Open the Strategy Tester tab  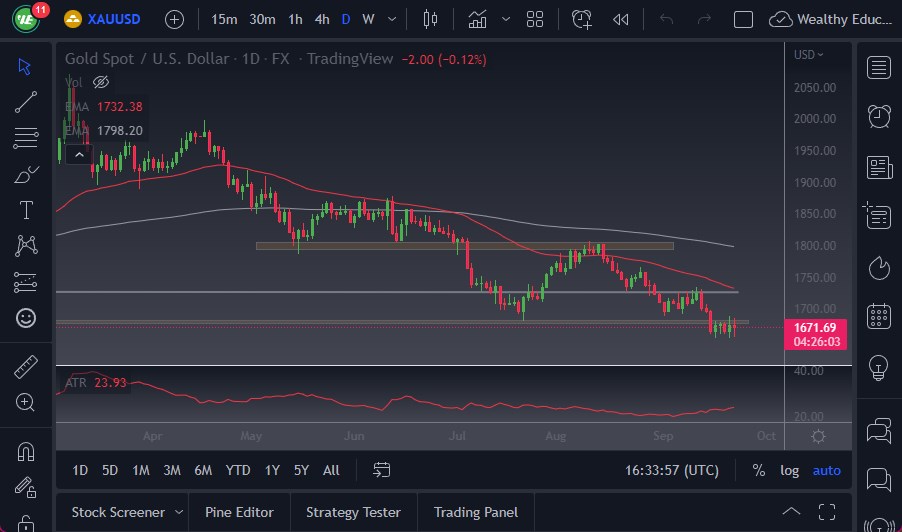coord(353,512)
